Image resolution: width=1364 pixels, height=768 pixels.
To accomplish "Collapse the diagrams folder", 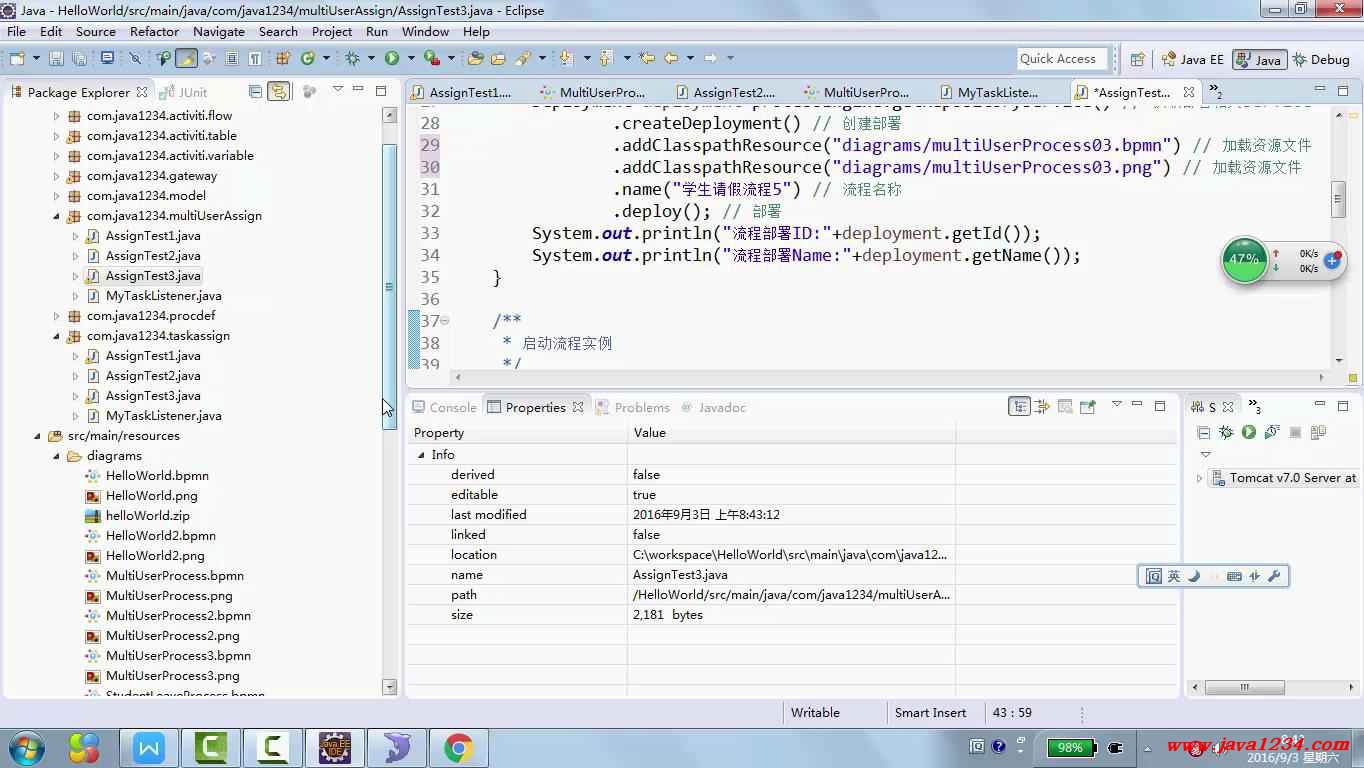I will pyautogui.click(x=56, y=456).
